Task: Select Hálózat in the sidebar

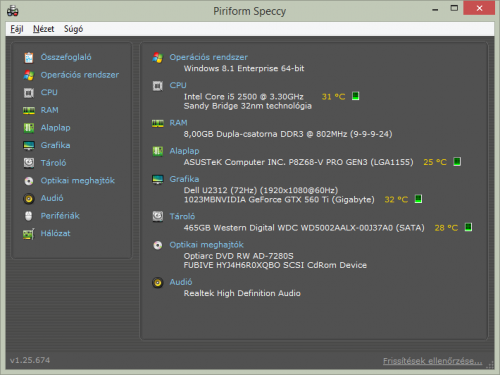Action: pyautogui.click(x=55, y=233)
